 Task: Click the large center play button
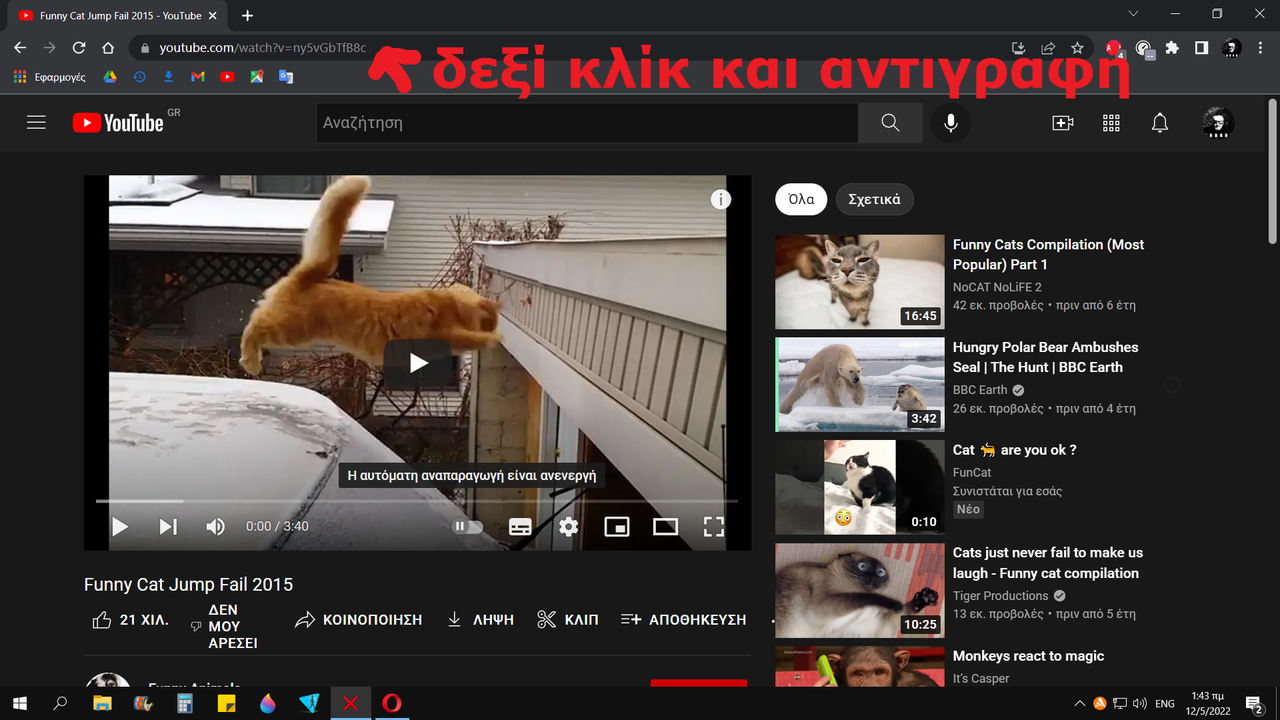click(418, 363)
